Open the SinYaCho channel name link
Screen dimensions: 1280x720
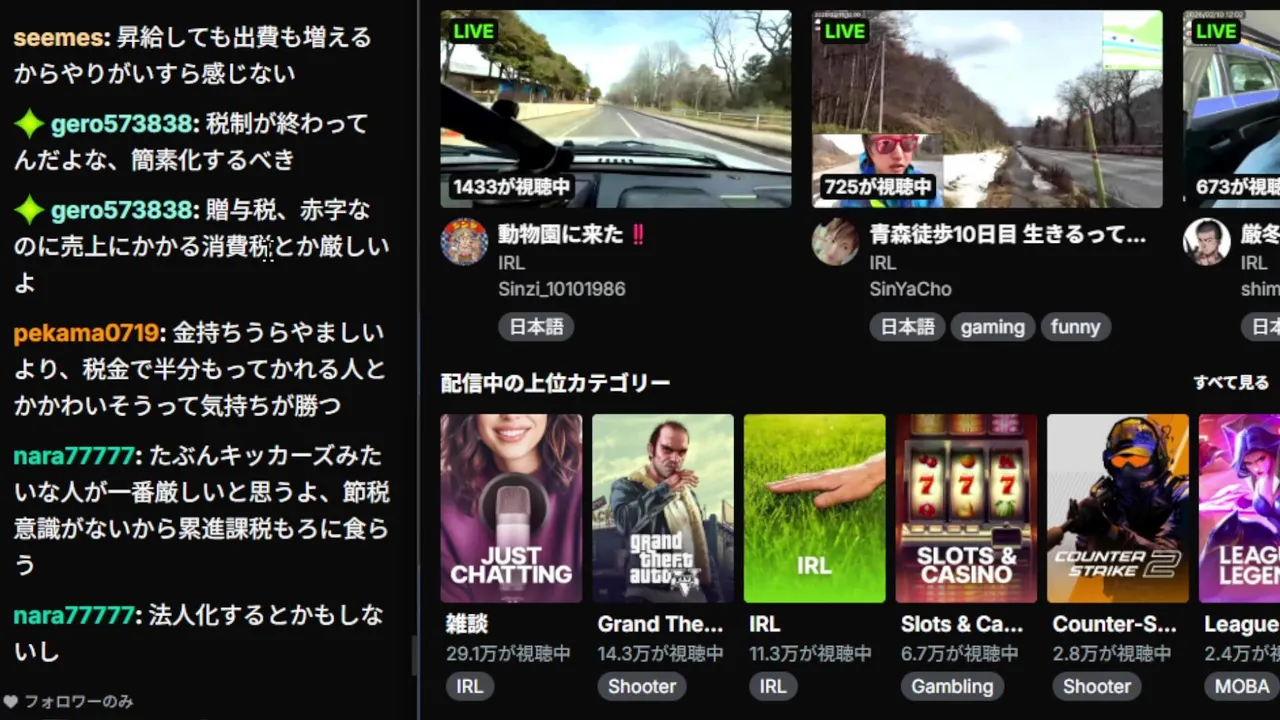911,289
